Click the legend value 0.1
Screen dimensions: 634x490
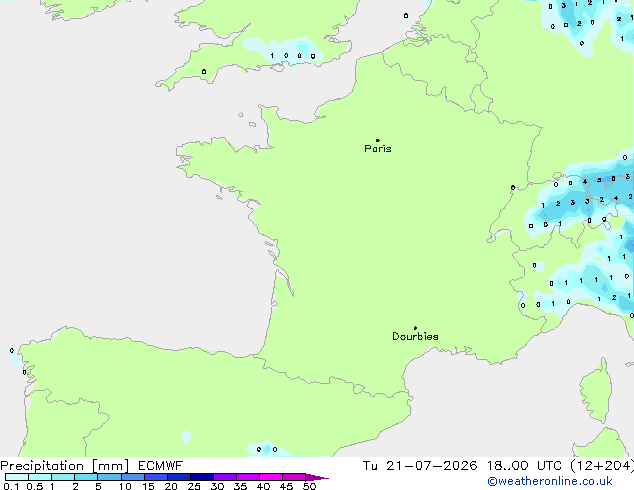point(11,486)
